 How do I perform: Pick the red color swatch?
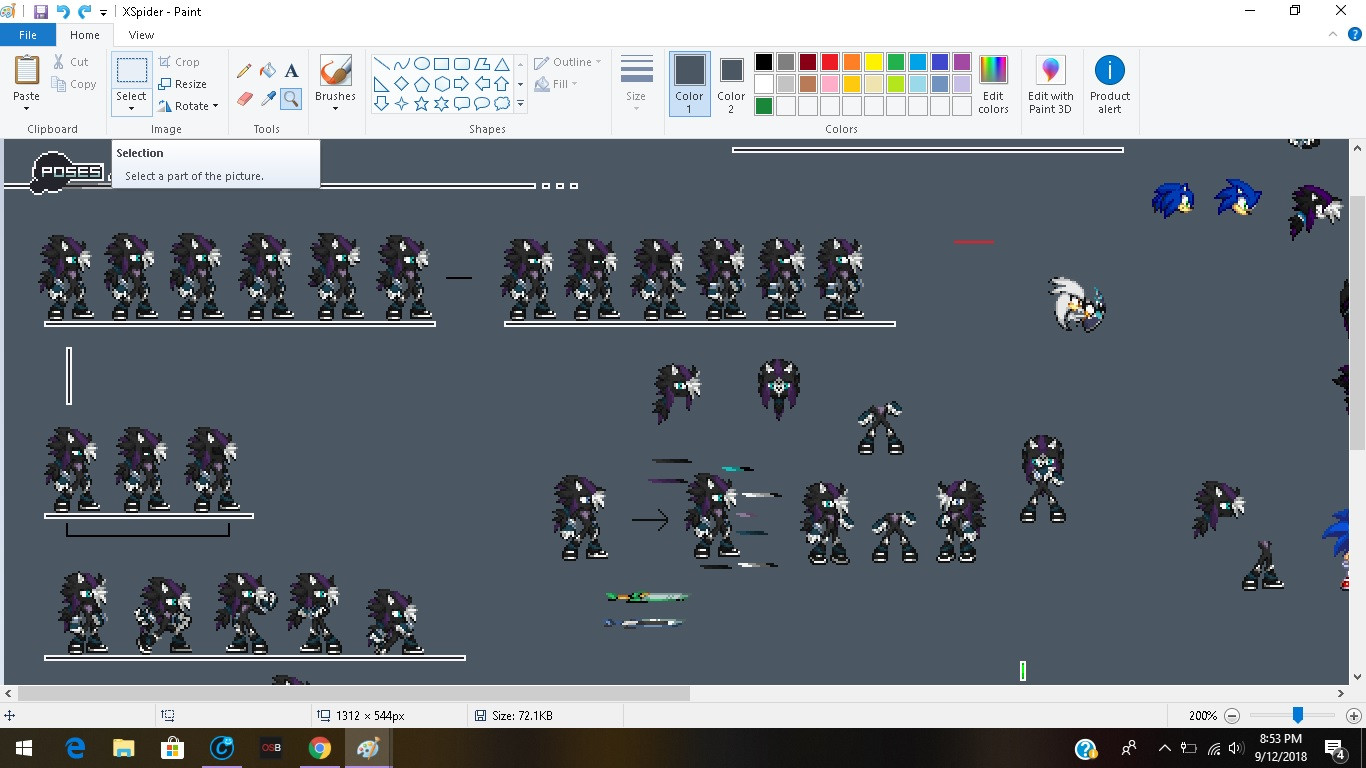830,62
